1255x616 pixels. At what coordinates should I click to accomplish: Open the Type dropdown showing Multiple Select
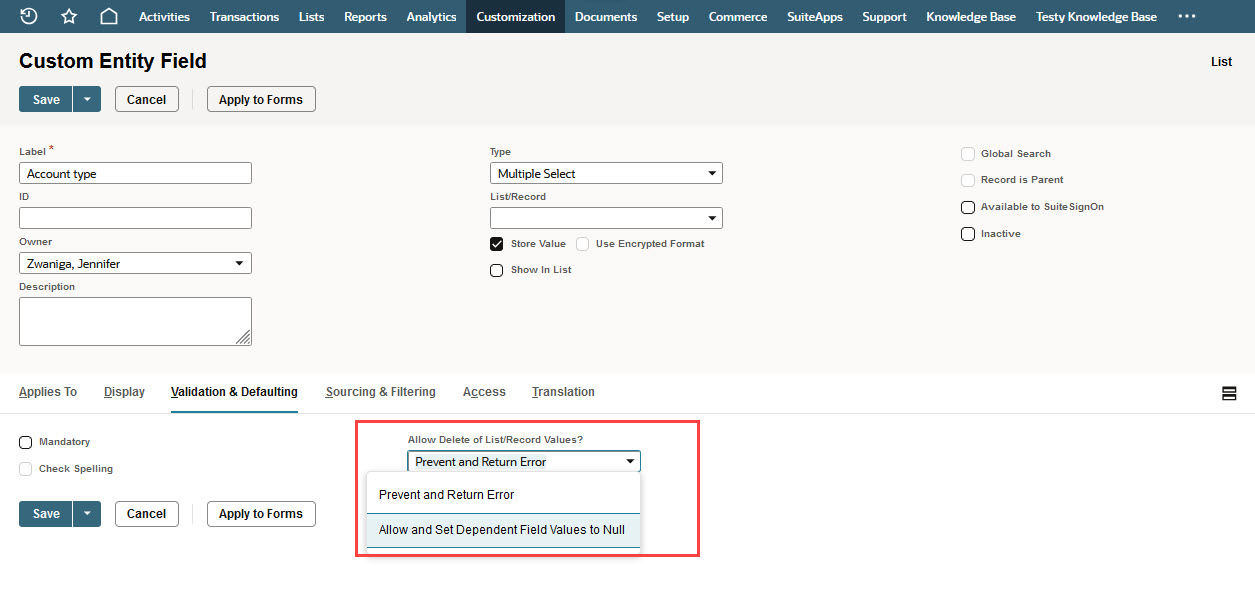click(605, 173)
